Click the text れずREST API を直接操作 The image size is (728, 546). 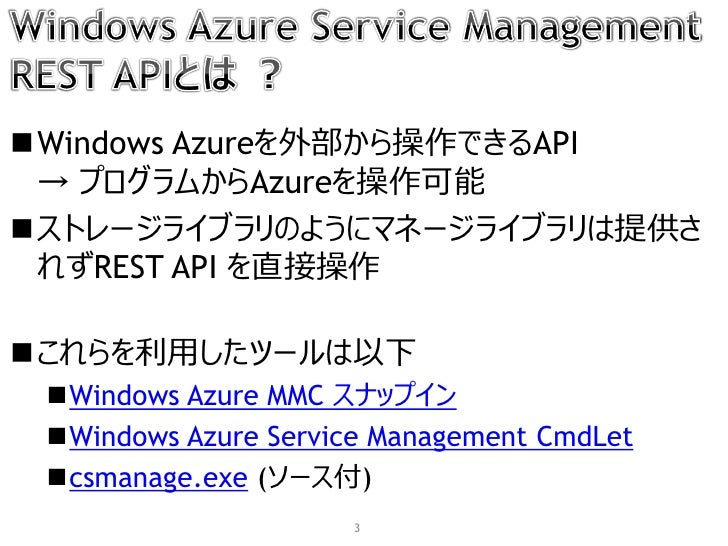tap(208, 266)
